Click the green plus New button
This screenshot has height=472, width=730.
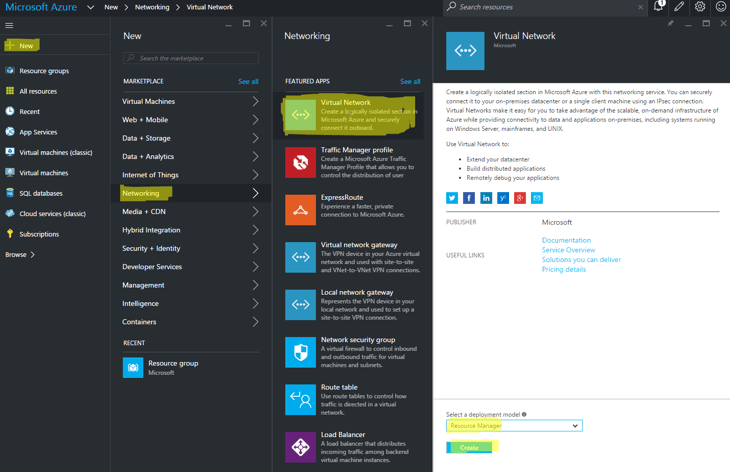click(x=21, y=46)
